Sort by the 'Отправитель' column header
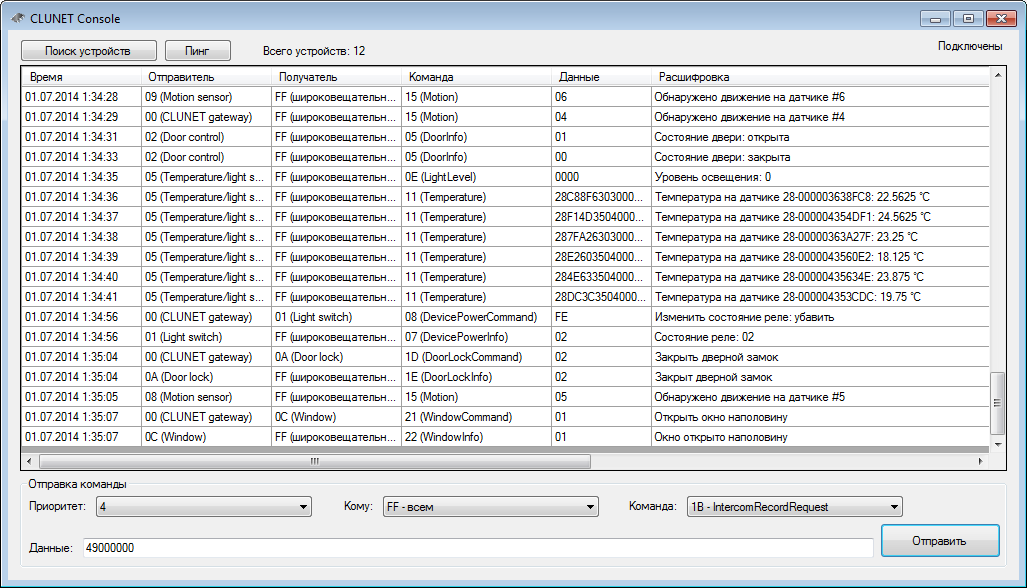1027x588 pixels. pyautogui.click(x=206, y=77)
